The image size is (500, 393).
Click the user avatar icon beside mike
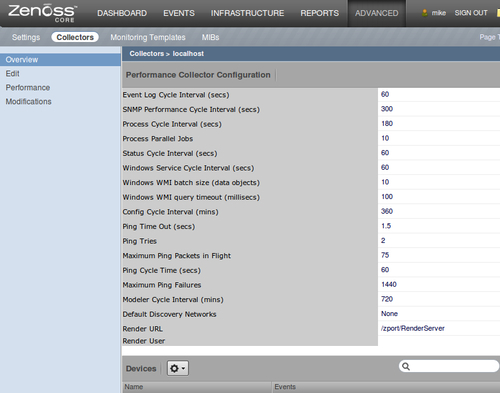[425, 13]
